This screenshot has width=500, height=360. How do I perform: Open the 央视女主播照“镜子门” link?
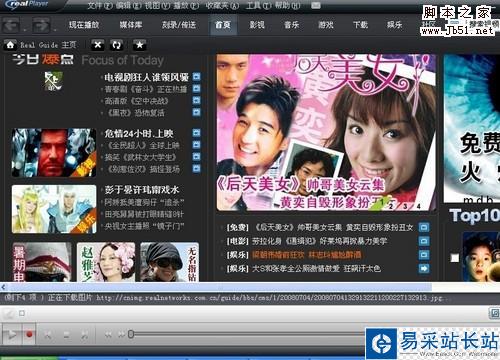click(144, 226)
